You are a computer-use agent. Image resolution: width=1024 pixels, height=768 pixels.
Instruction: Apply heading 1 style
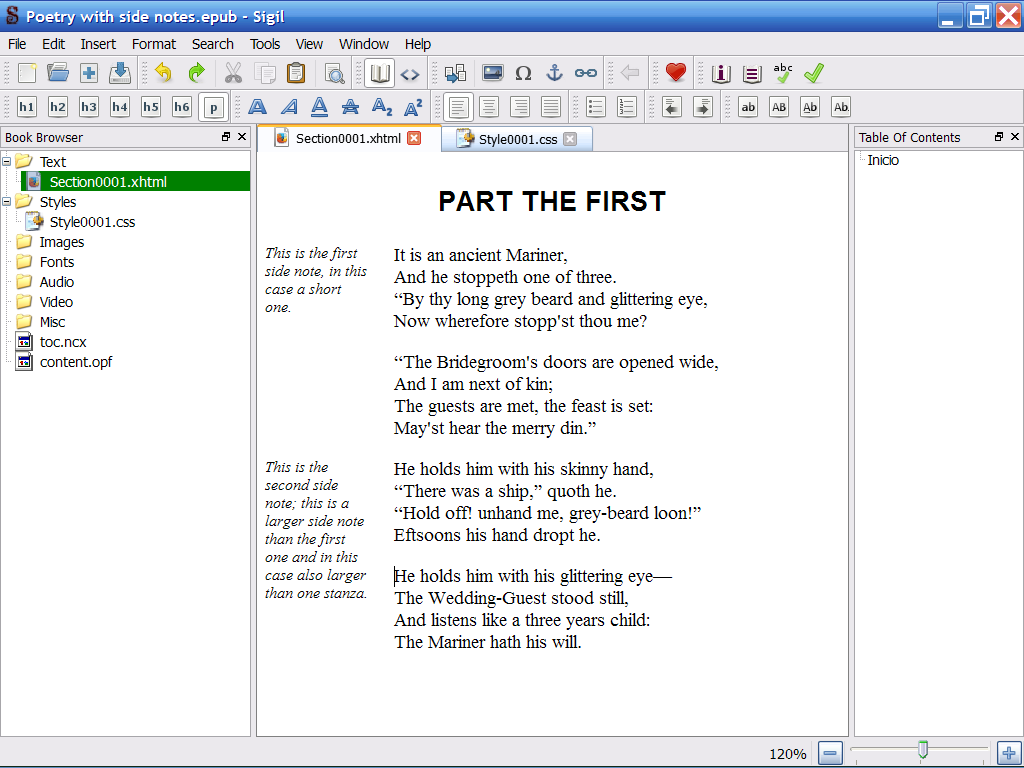coord(27,107)
